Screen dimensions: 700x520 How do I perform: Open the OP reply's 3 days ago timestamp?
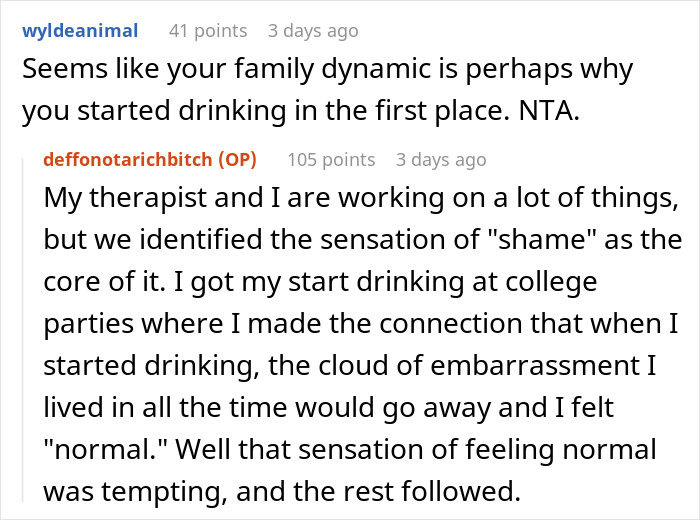point(441,160)
